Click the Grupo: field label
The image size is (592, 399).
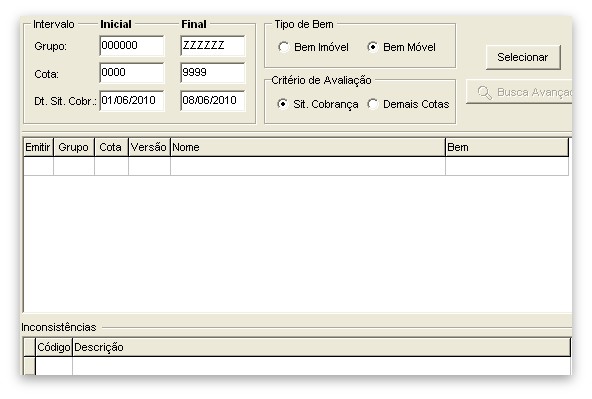50,46
